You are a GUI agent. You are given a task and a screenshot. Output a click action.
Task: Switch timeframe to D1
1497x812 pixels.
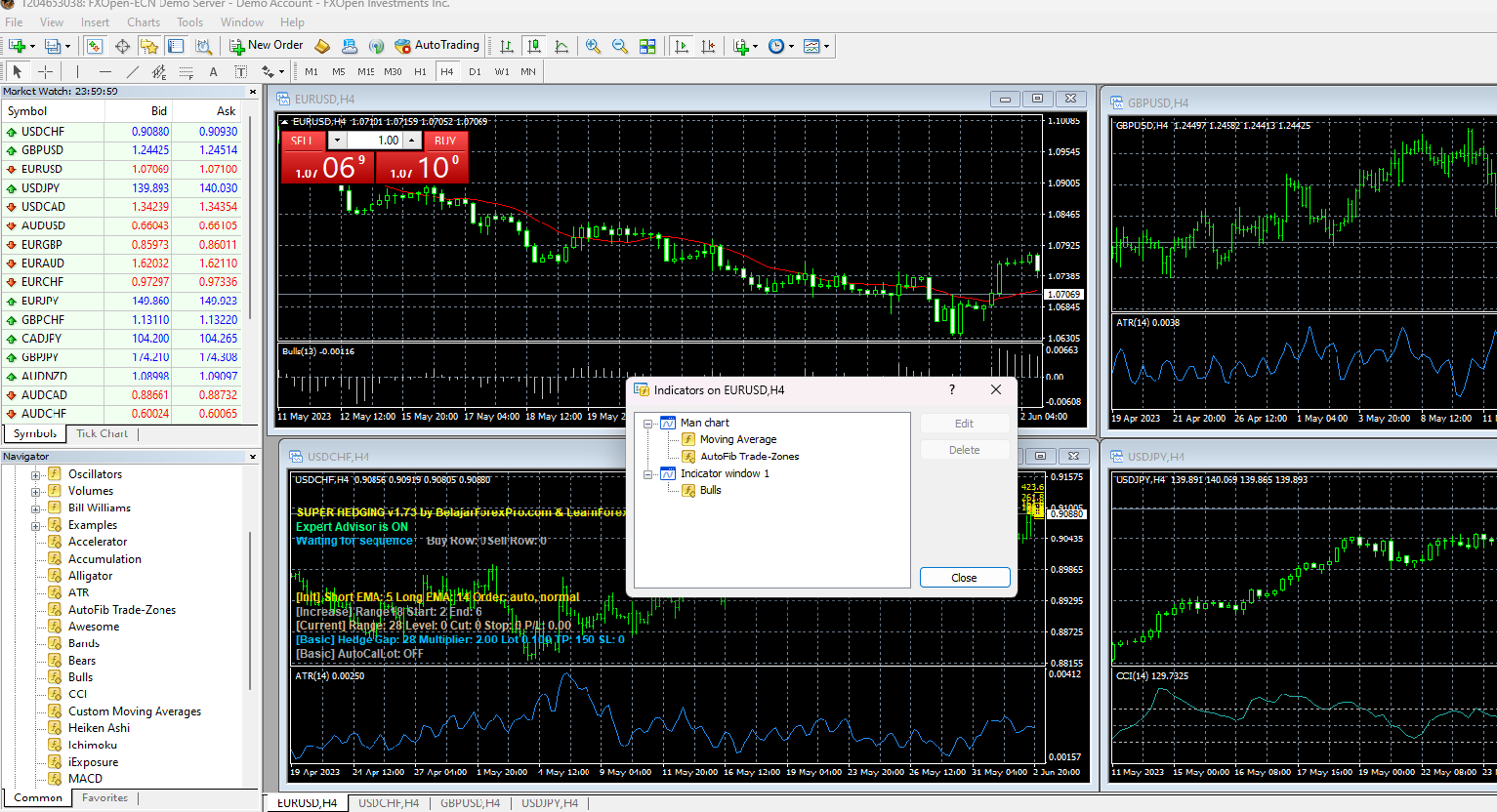point(475,71)
